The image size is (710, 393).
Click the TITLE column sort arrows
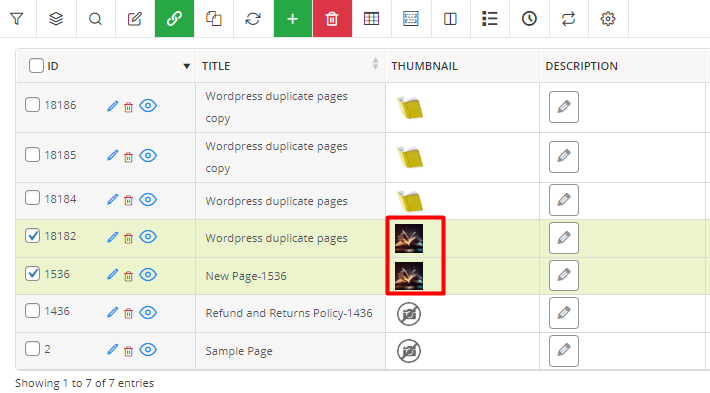point(375,63)
